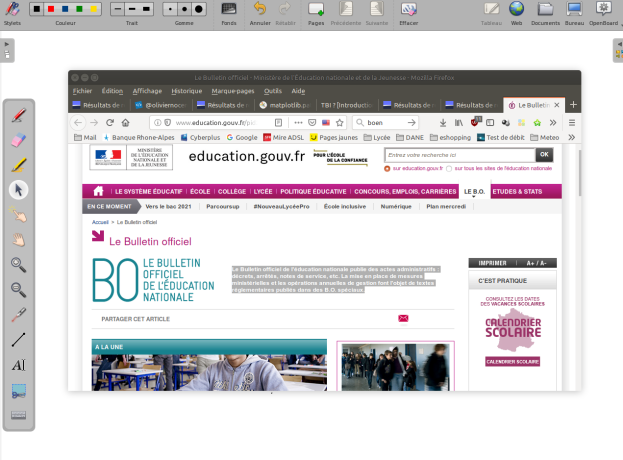
Task: Click the Annuler undo button
Action: click(x=260, y=10)
